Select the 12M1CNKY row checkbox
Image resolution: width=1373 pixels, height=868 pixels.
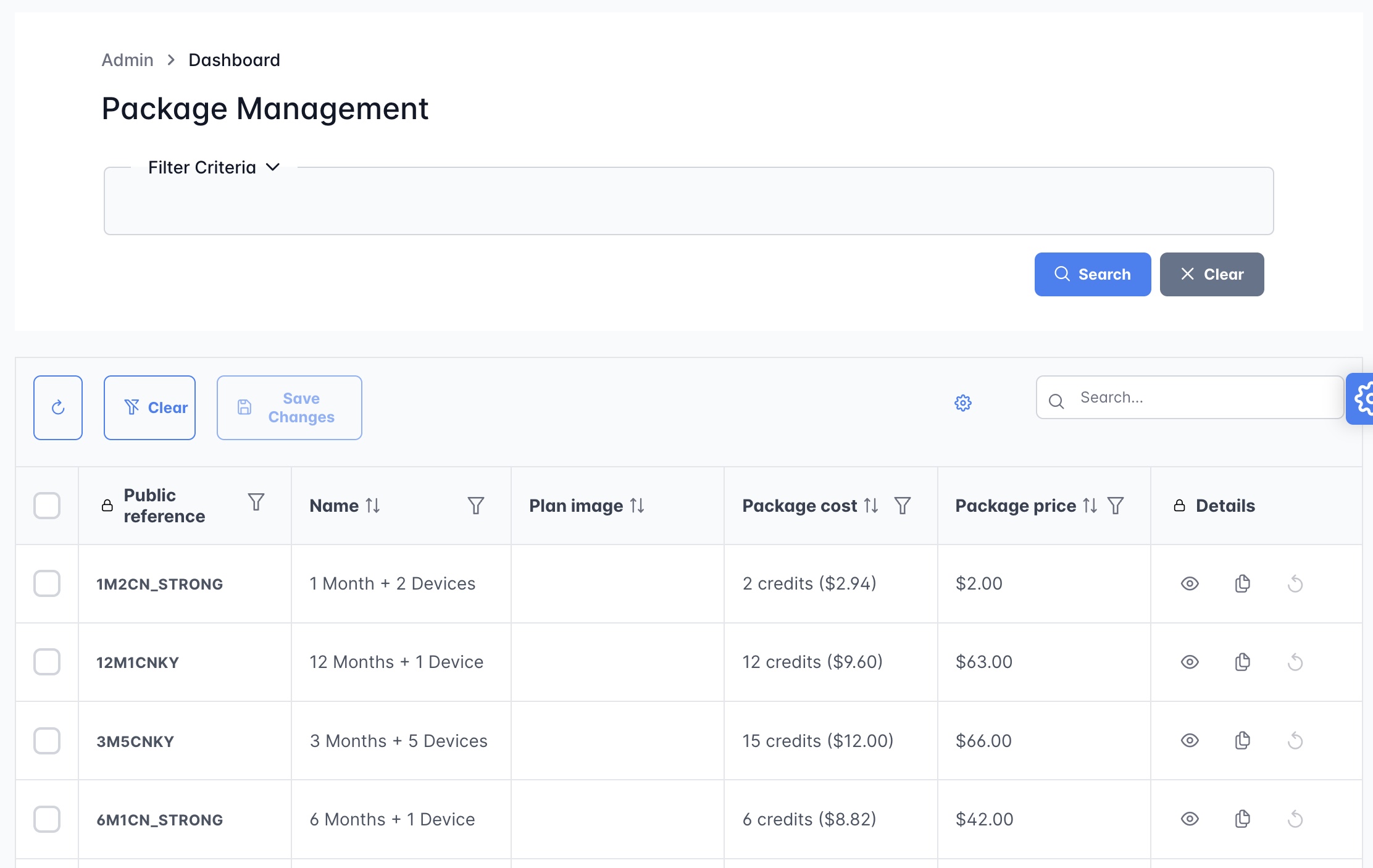(47, 662)
